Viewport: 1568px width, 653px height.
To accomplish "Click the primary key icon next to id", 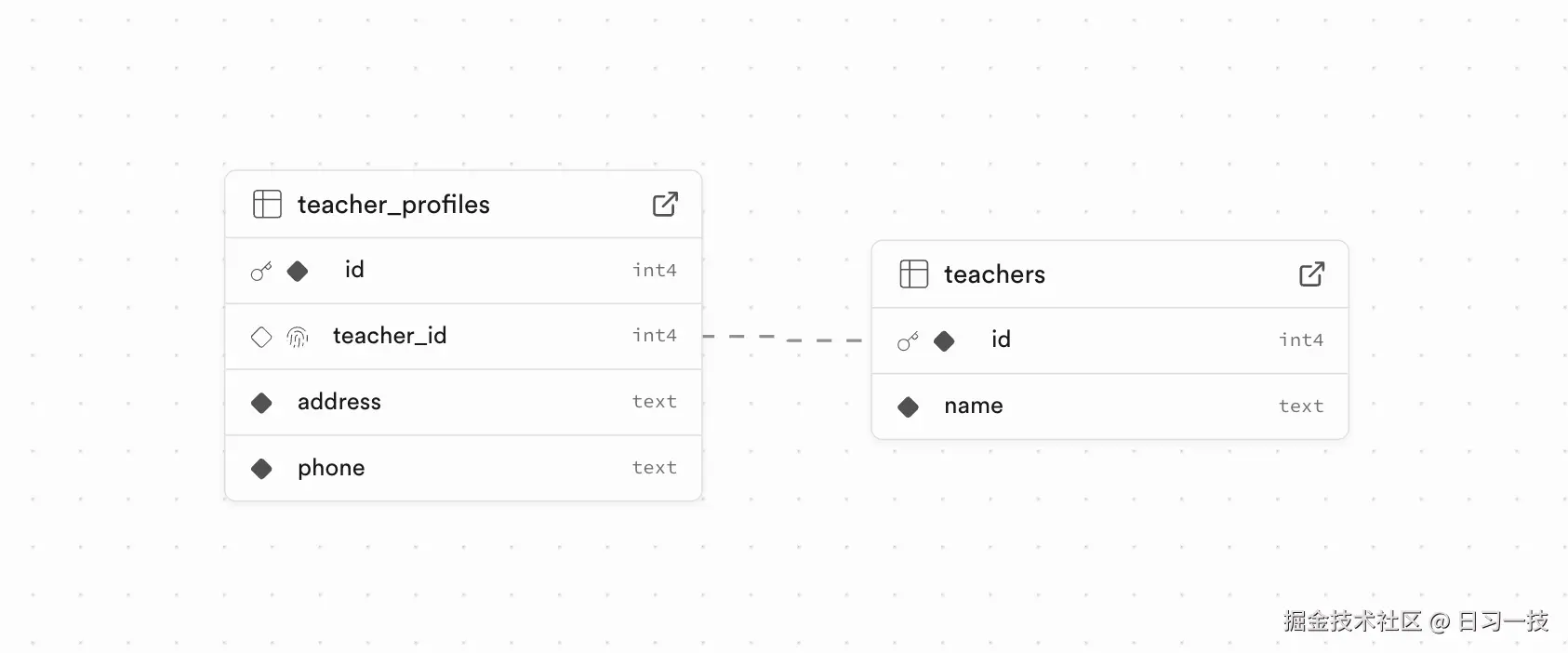I will point(259,271).
